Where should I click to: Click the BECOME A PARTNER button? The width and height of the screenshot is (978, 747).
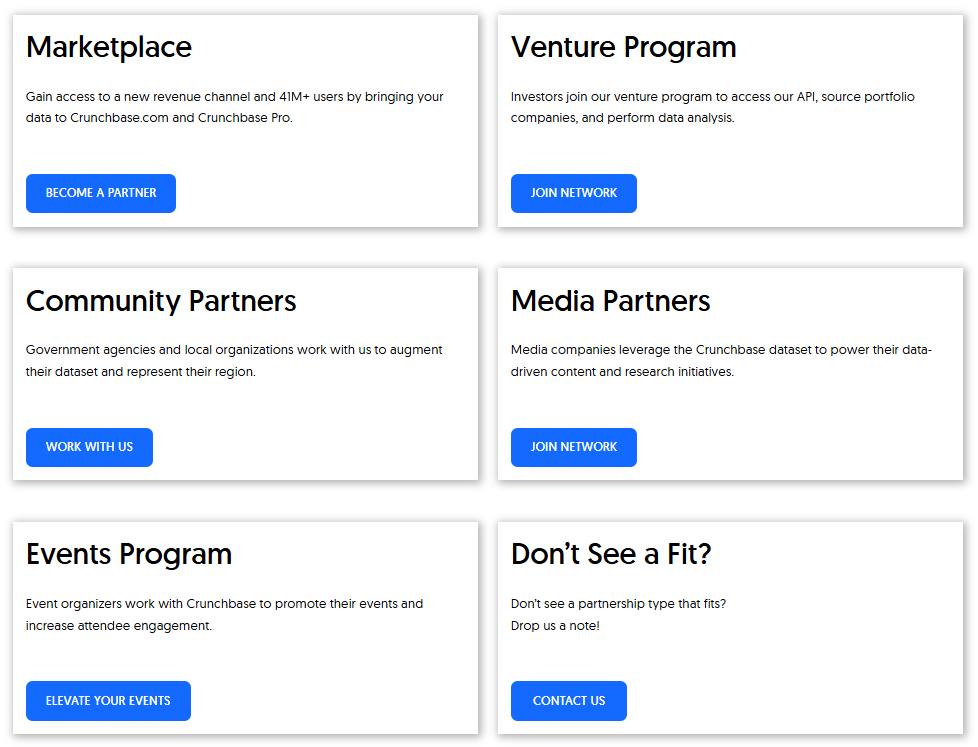[x=100, y=193]
